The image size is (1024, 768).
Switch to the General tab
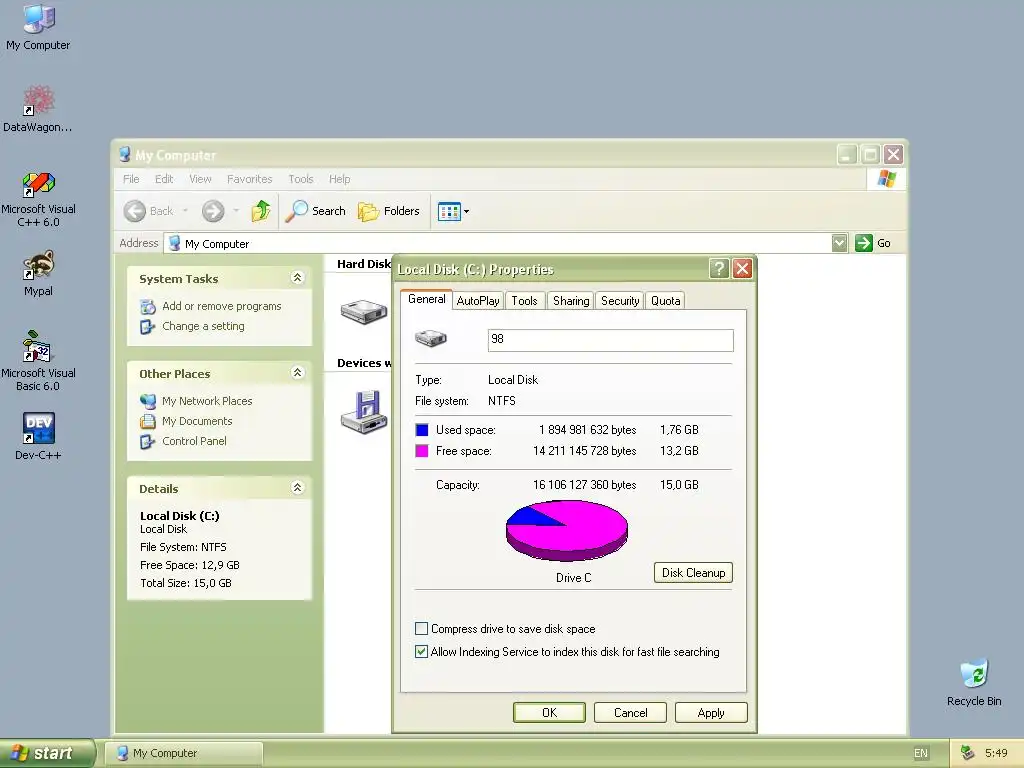pyautogui.click(x=426, y=299)
